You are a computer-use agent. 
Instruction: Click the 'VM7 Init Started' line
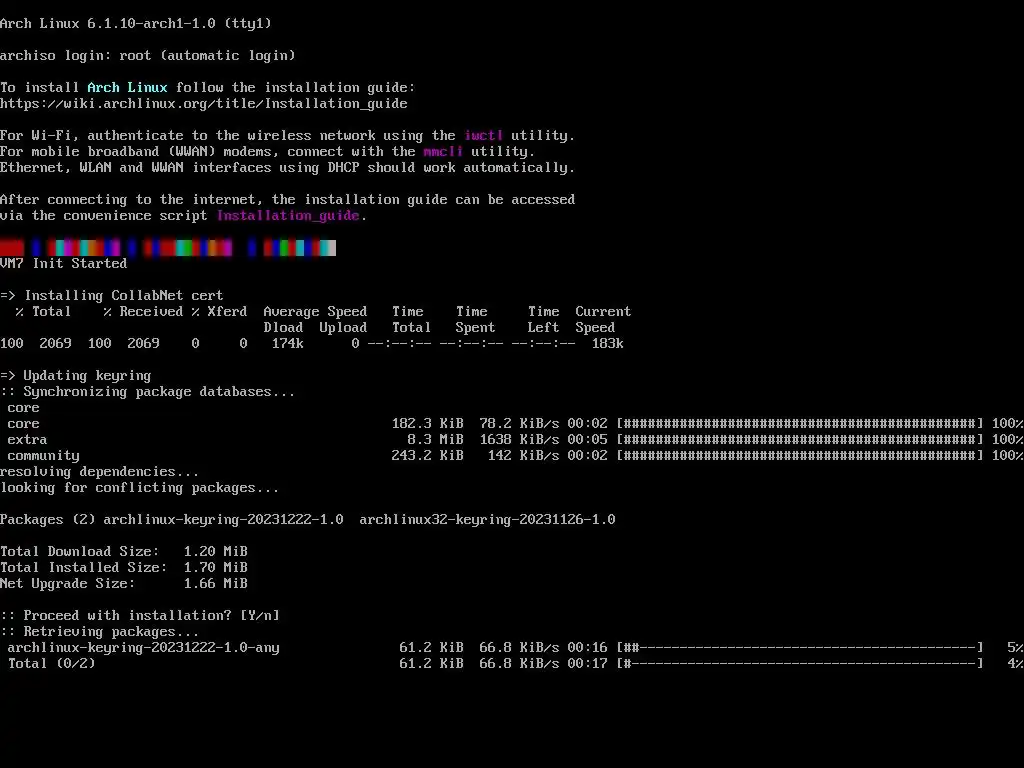click(x=63, y=263)
